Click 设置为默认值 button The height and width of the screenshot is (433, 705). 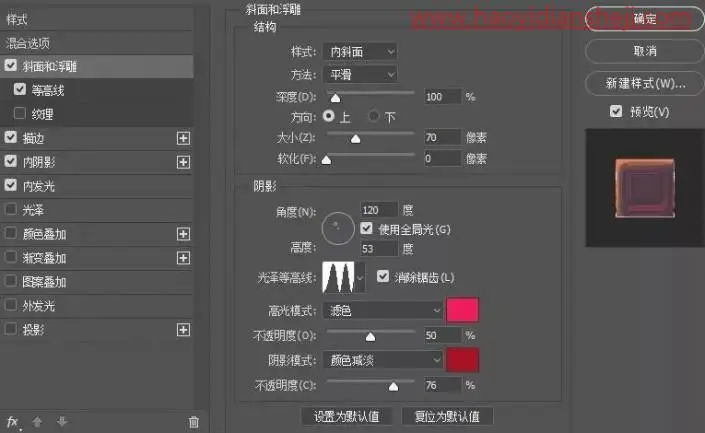click(x=346, y=416)
